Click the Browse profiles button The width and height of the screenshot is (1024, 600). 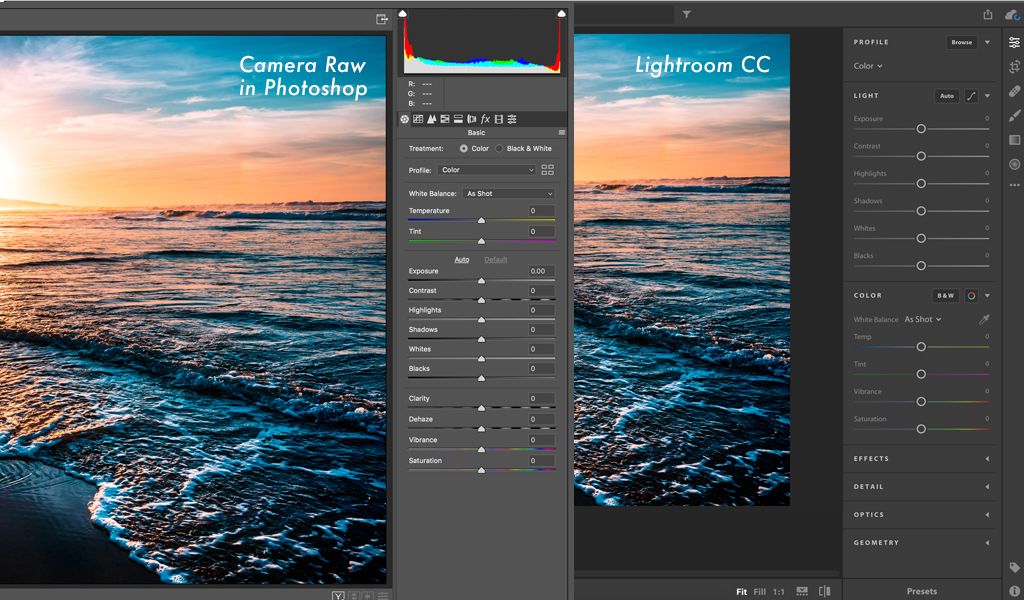[x=961, y=42]
